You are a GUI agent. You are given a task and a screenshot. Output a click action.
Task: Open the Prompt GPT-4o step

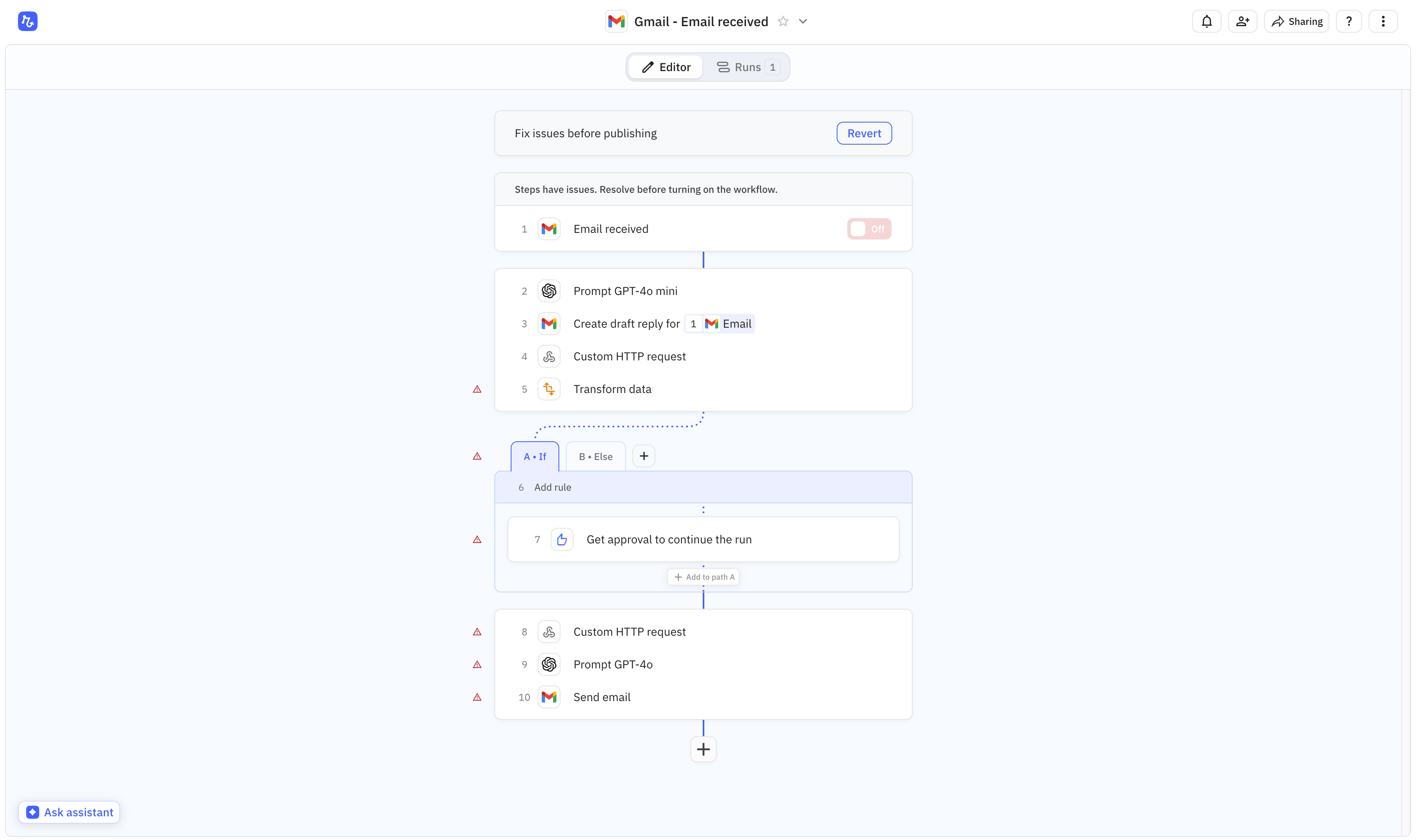coord(703,665)
